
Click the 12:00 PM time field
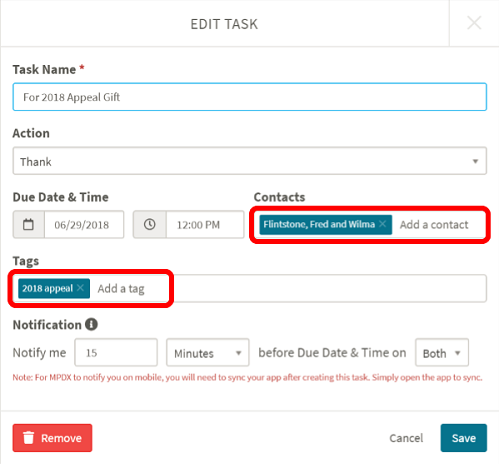pos(205,224)
